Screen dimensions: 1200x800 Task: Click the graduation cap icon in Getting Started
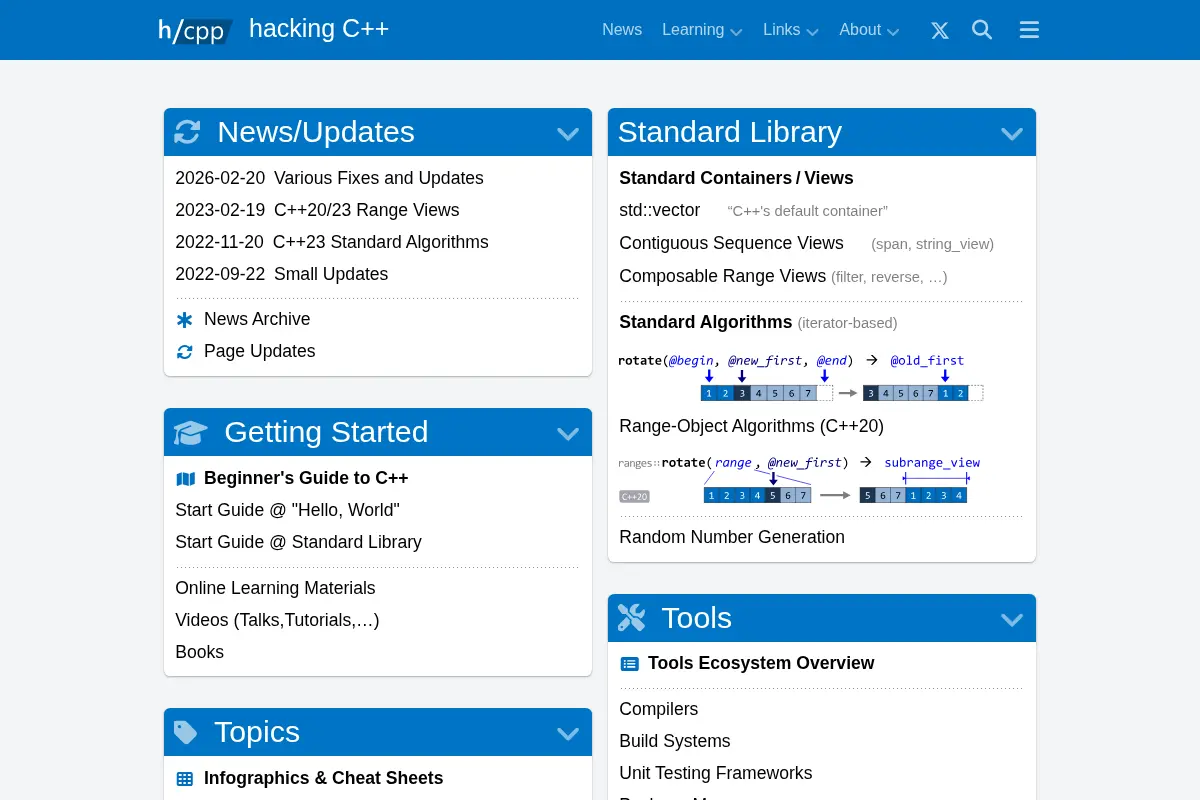pos(190,432)
